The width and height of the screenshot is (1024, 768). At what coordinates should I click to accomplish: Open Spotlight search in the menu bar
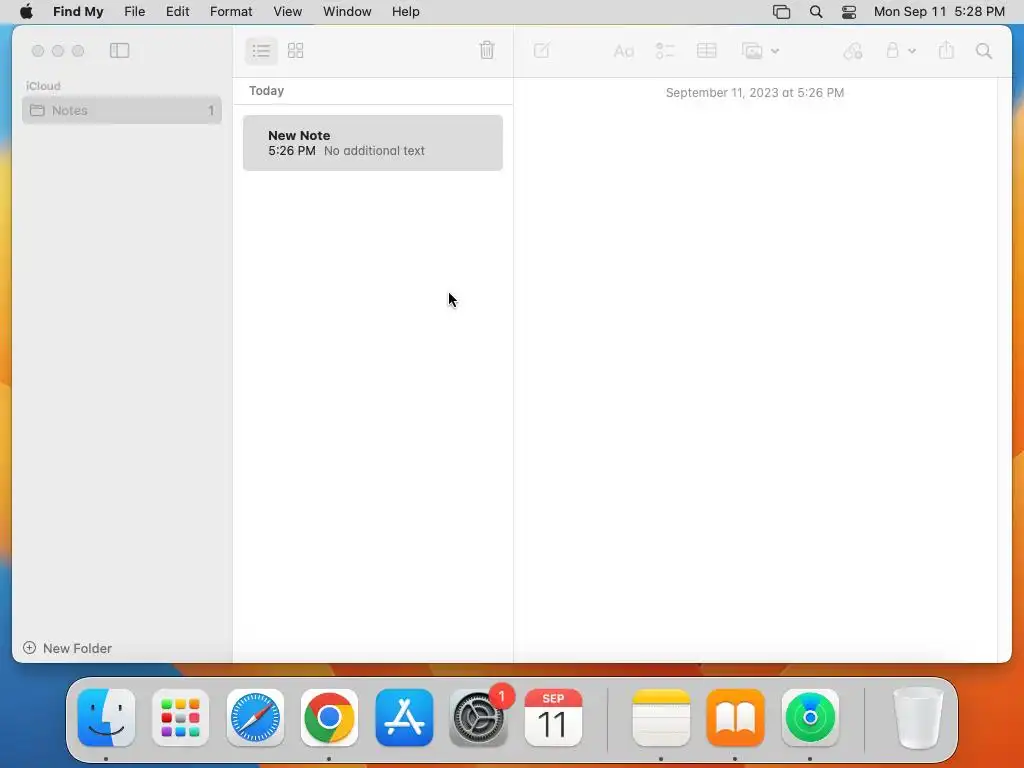pos(816,12)
